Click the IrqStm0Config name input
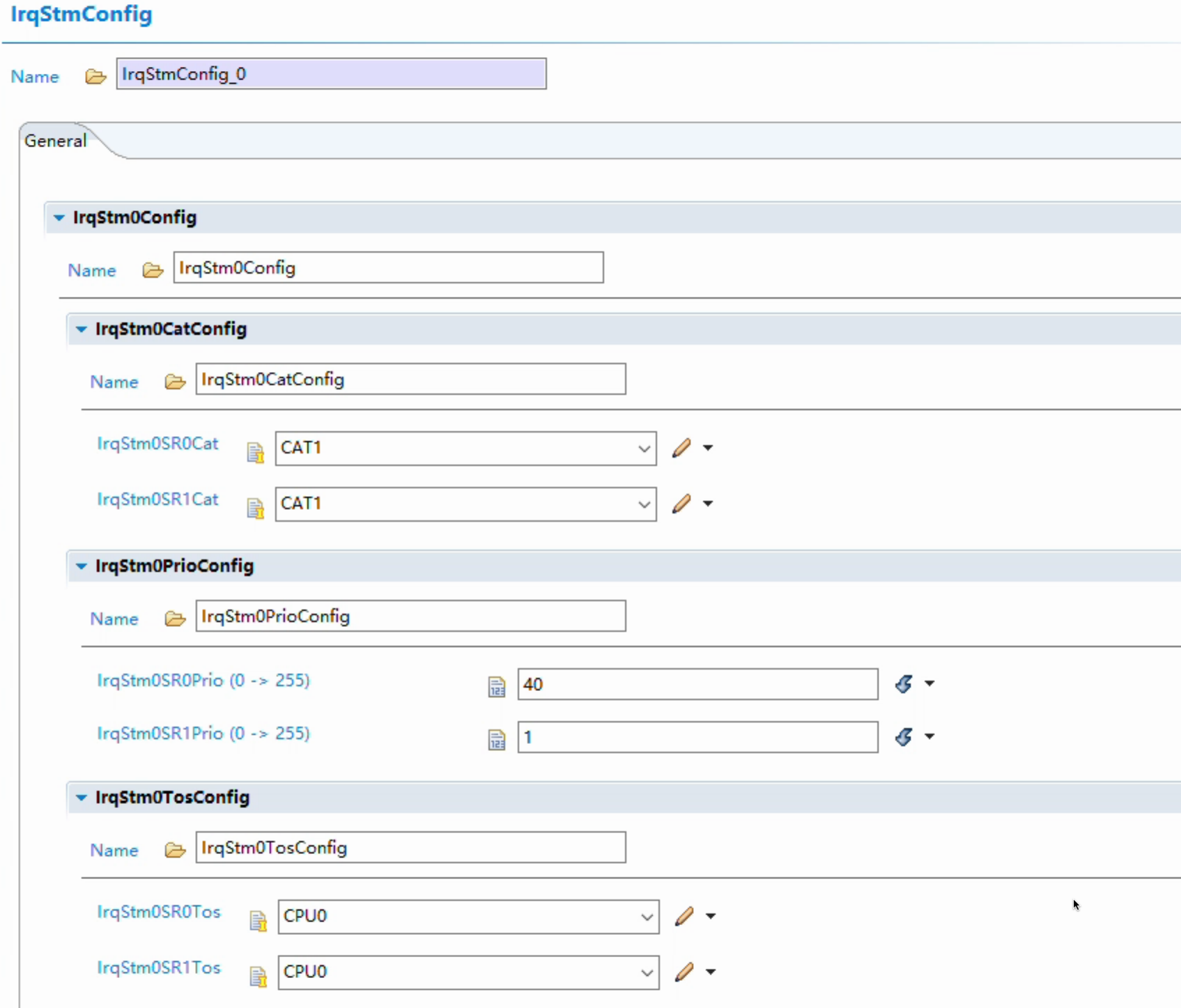The height and width of the screenshot is (1008, 1181). [x=388, y=267]
